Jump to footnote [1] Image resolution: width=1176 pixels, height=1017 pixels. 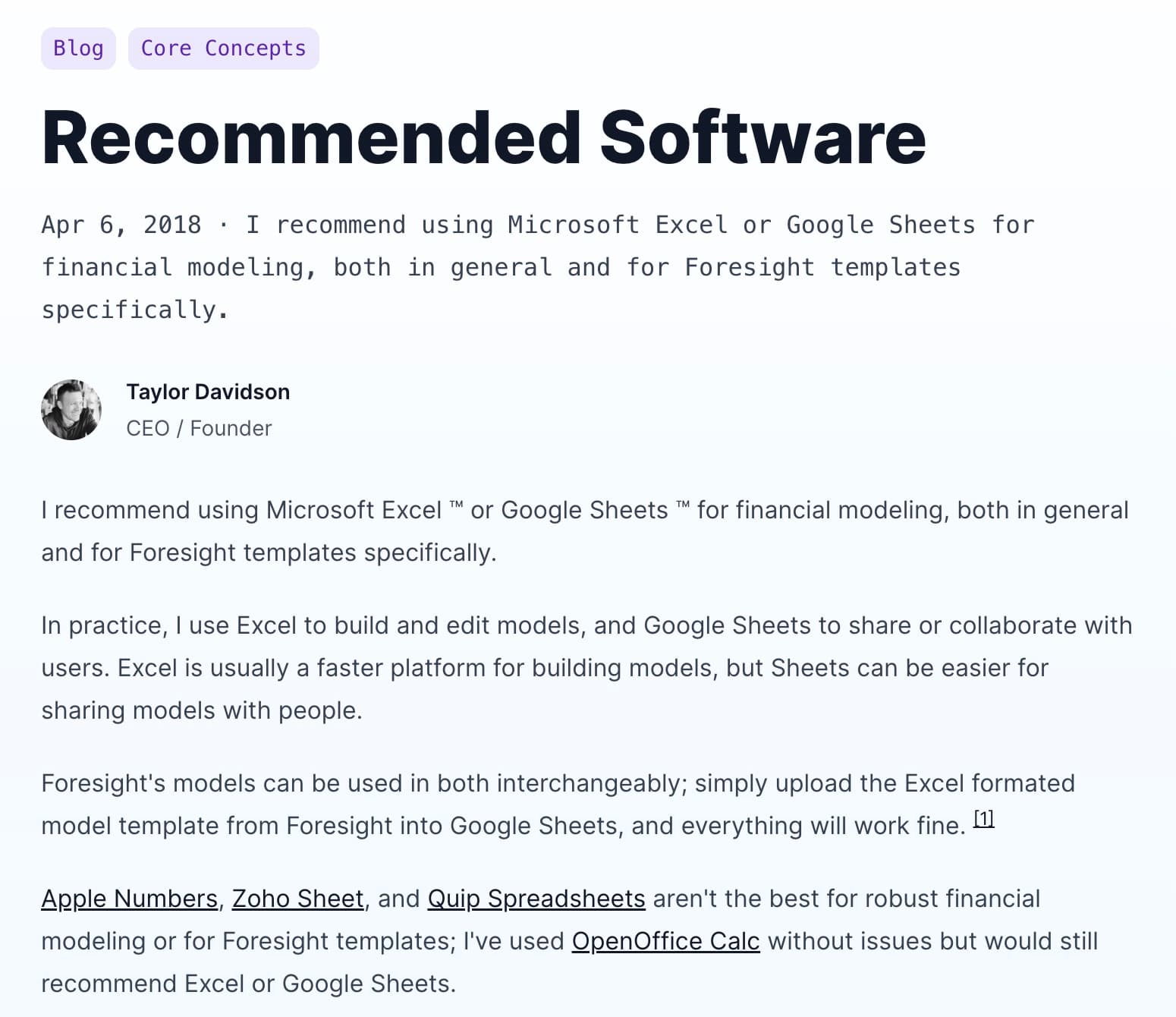(983, 819)
